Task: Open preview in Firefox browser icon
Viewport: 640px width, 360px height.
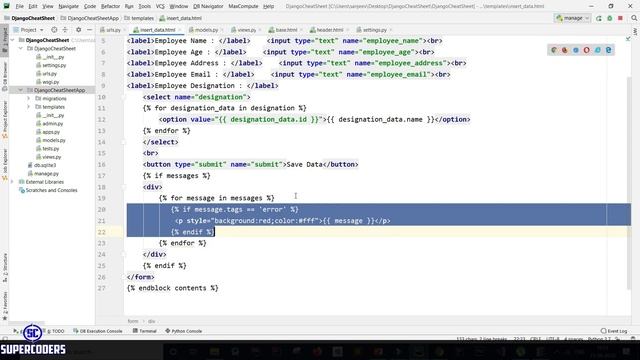Action: [x=565, y=50]
